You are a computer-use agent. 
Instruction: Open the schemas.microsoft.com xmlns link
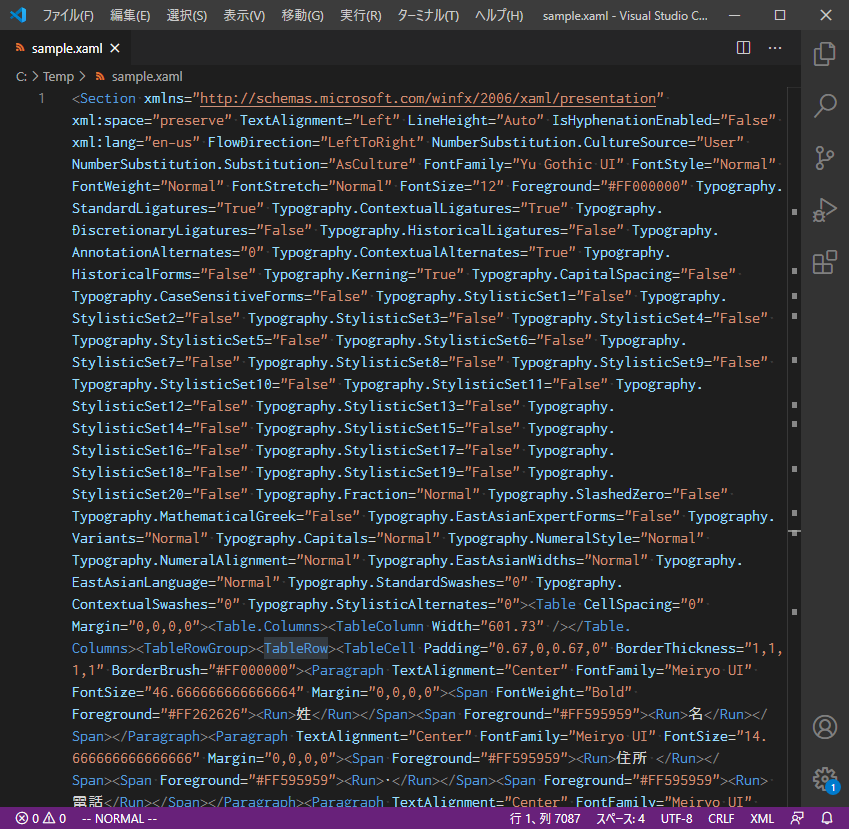tap(428, 99)
